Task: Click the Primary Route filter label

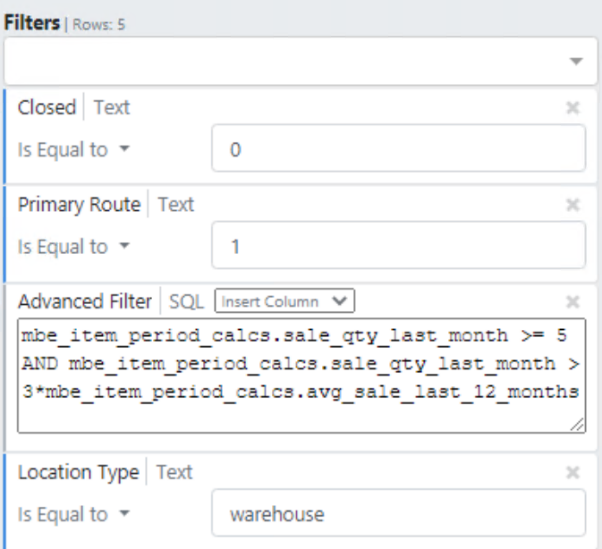Action: click(79, 204)
